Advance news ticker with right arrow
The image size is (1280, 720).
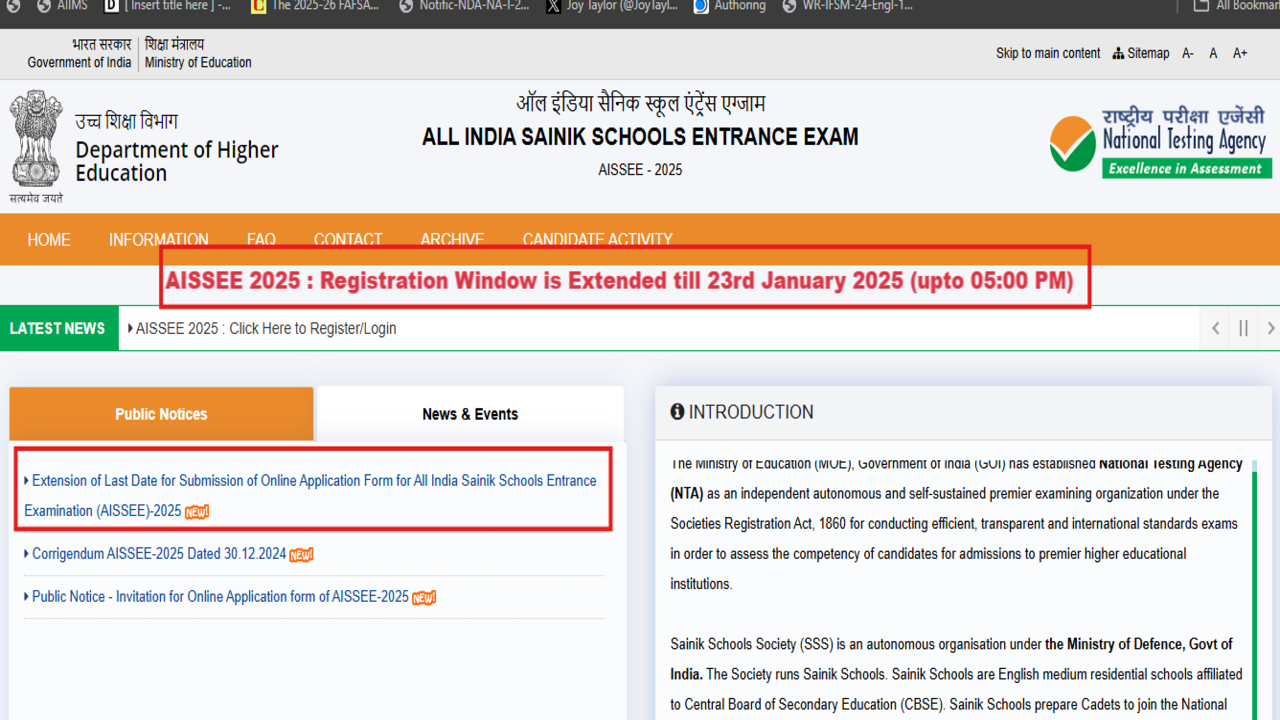tap(1271, 328)
